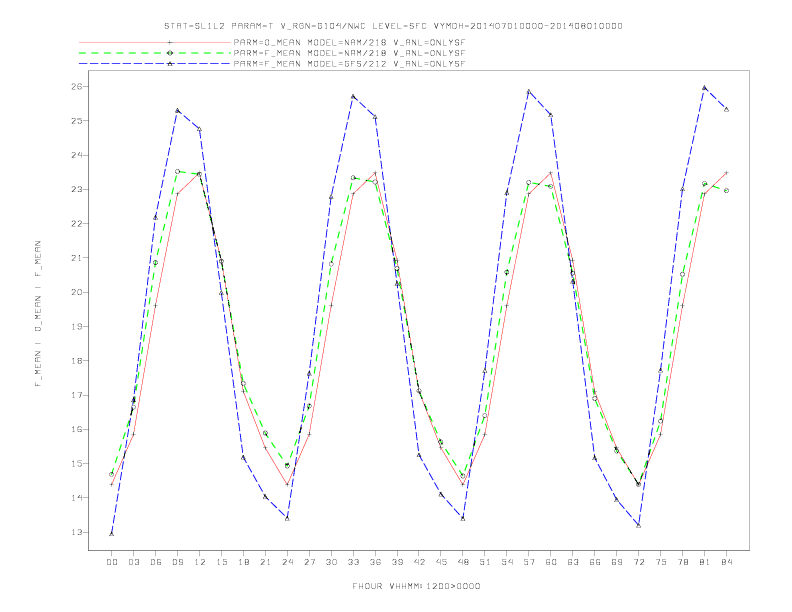The height and width of the screenshot is (612, 792).
Task: Click x-axis tick label 33
Action: click(353, 562)
